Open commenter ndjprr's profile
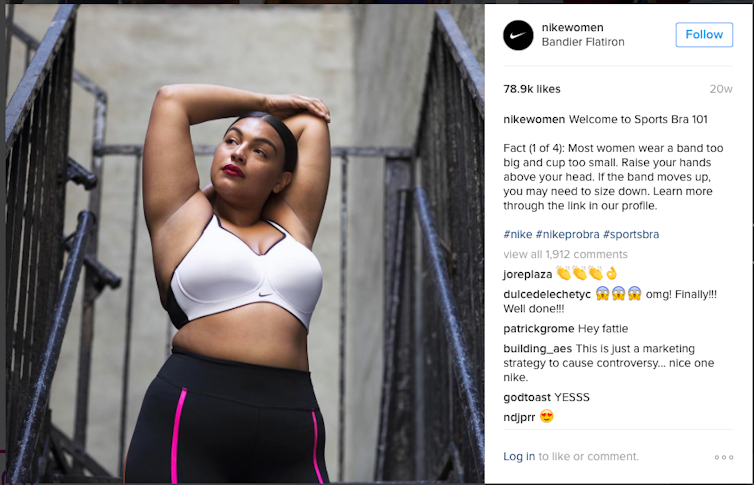754x485 pixels. pyautogui.click(x=519, y=417)
